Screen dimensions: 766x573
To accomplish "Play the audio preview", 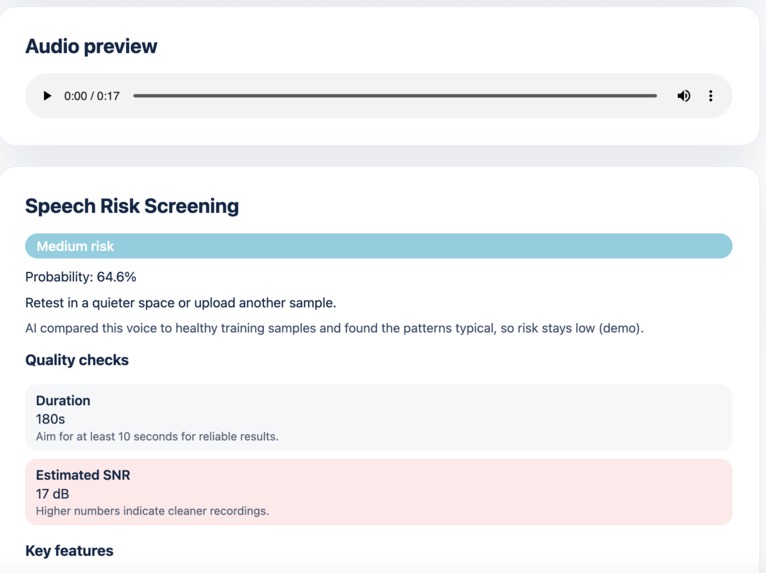I will [47, 96].
